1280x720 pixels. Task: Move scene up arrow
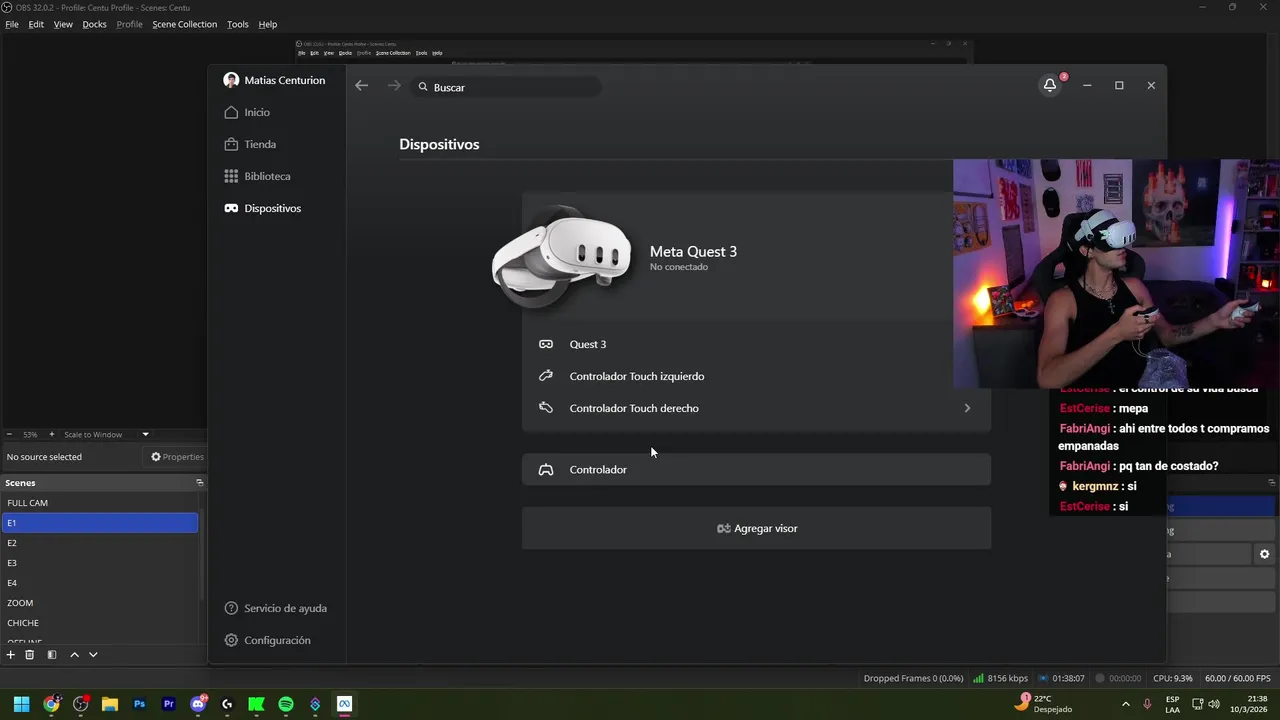(x=74, y=654)
